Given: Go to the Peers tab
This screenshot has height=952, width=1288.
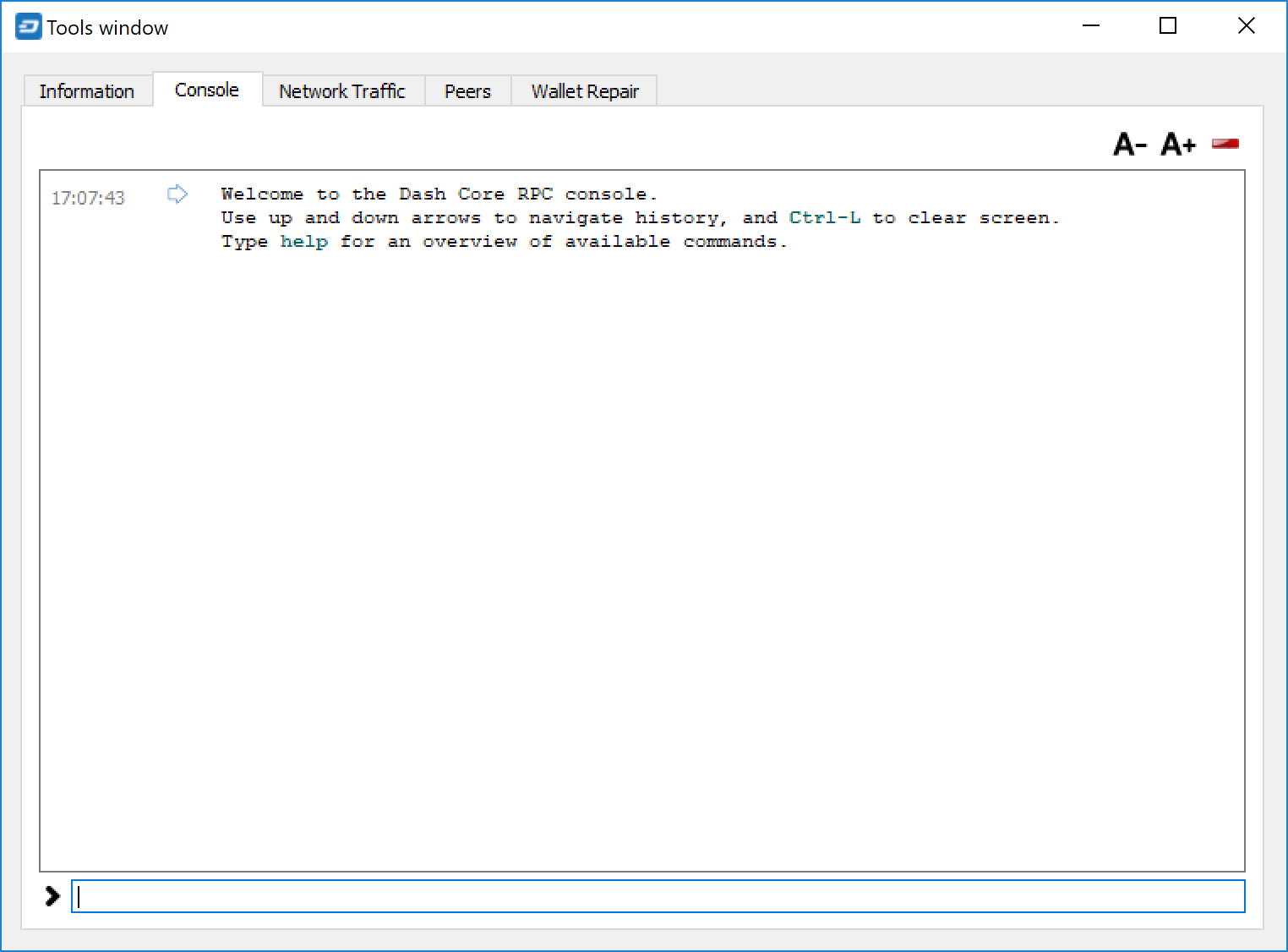Looking at the screenshot, I should click(x=467, y=91).
